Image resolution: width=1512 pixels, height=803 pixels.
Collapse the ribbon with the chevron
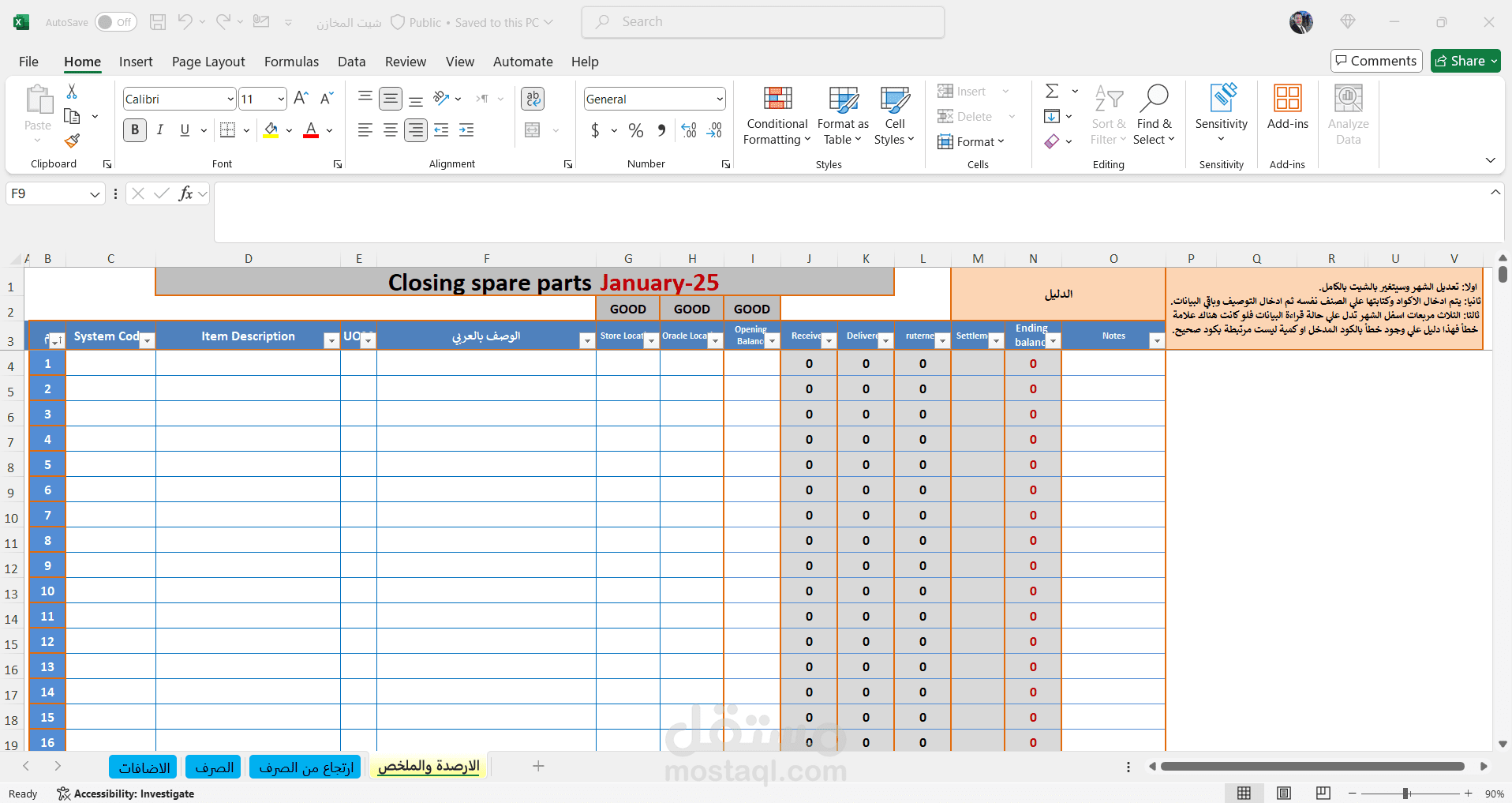[1490, 160]
